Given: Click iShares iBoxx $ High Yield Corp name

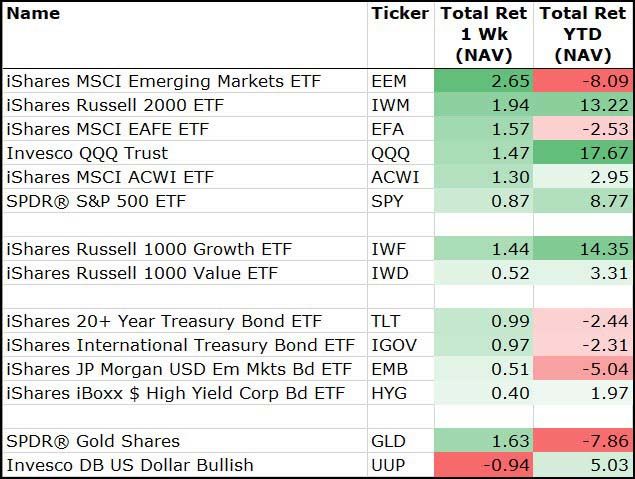Looking at the screenshot, I should (176, 393).
